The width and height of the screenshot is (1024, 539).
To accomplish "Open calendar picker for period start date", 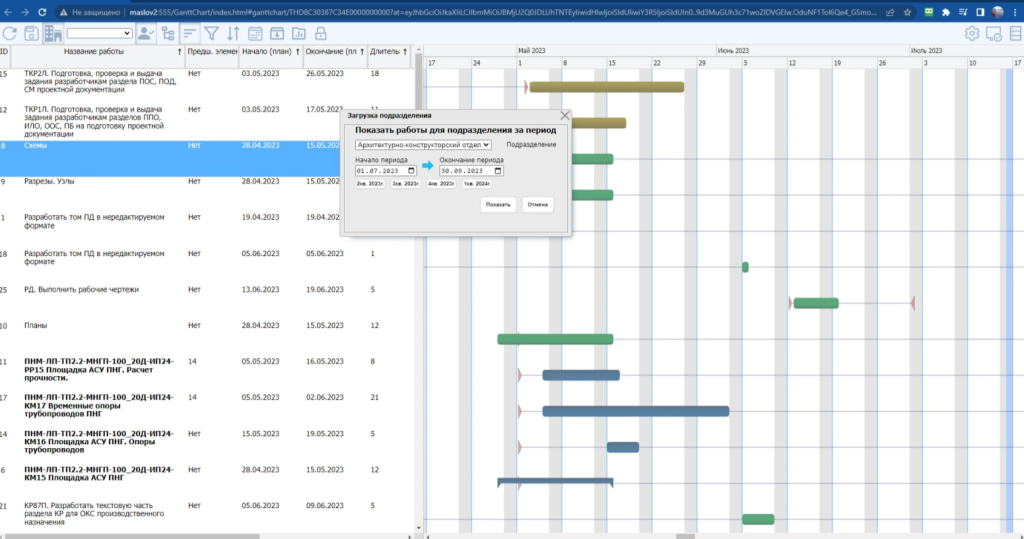I will 411,170.
